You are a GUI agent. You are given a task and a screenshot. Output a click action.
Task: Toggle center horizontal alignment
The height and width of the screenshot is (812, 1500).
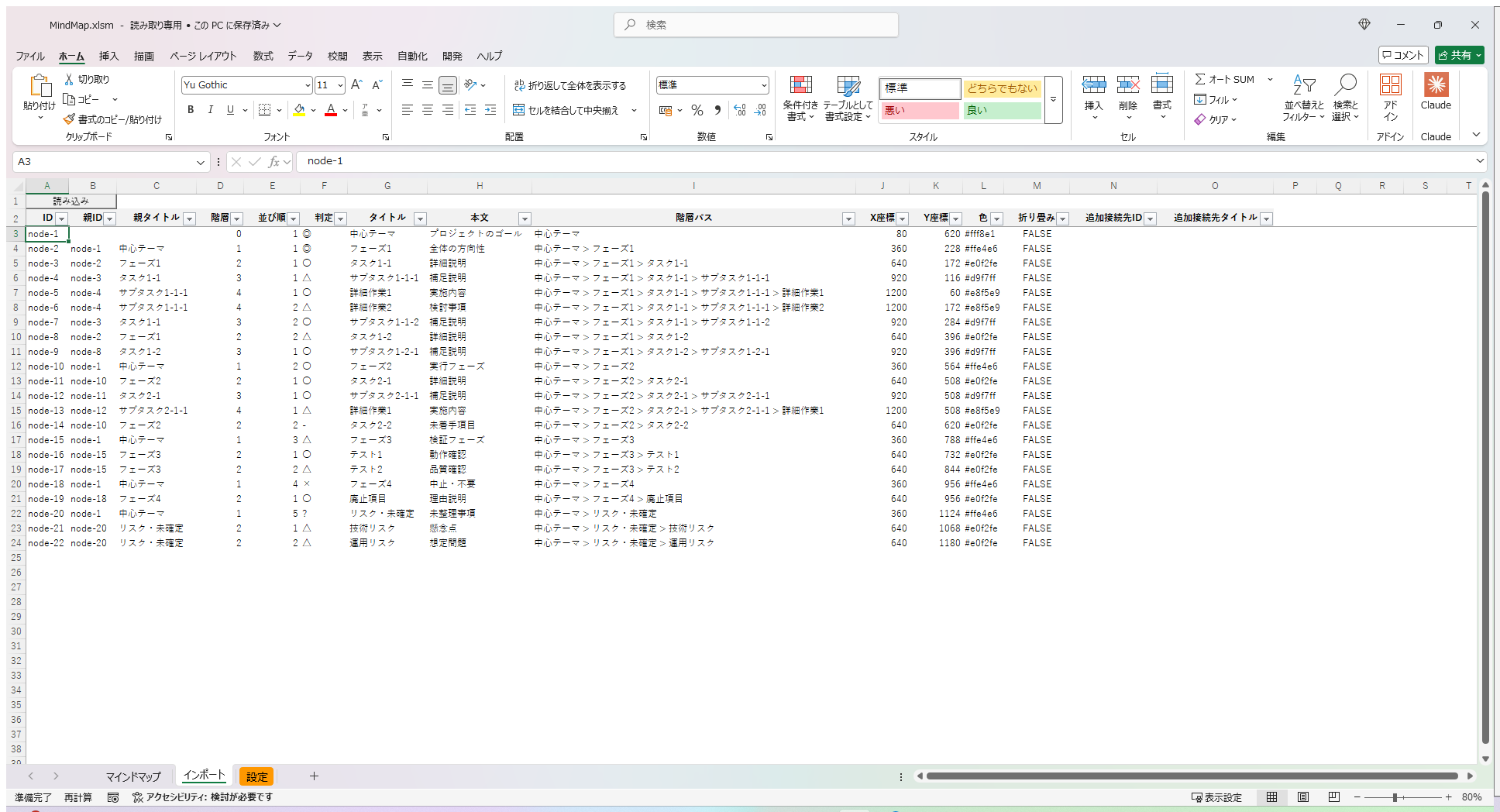tap(428, 110)
